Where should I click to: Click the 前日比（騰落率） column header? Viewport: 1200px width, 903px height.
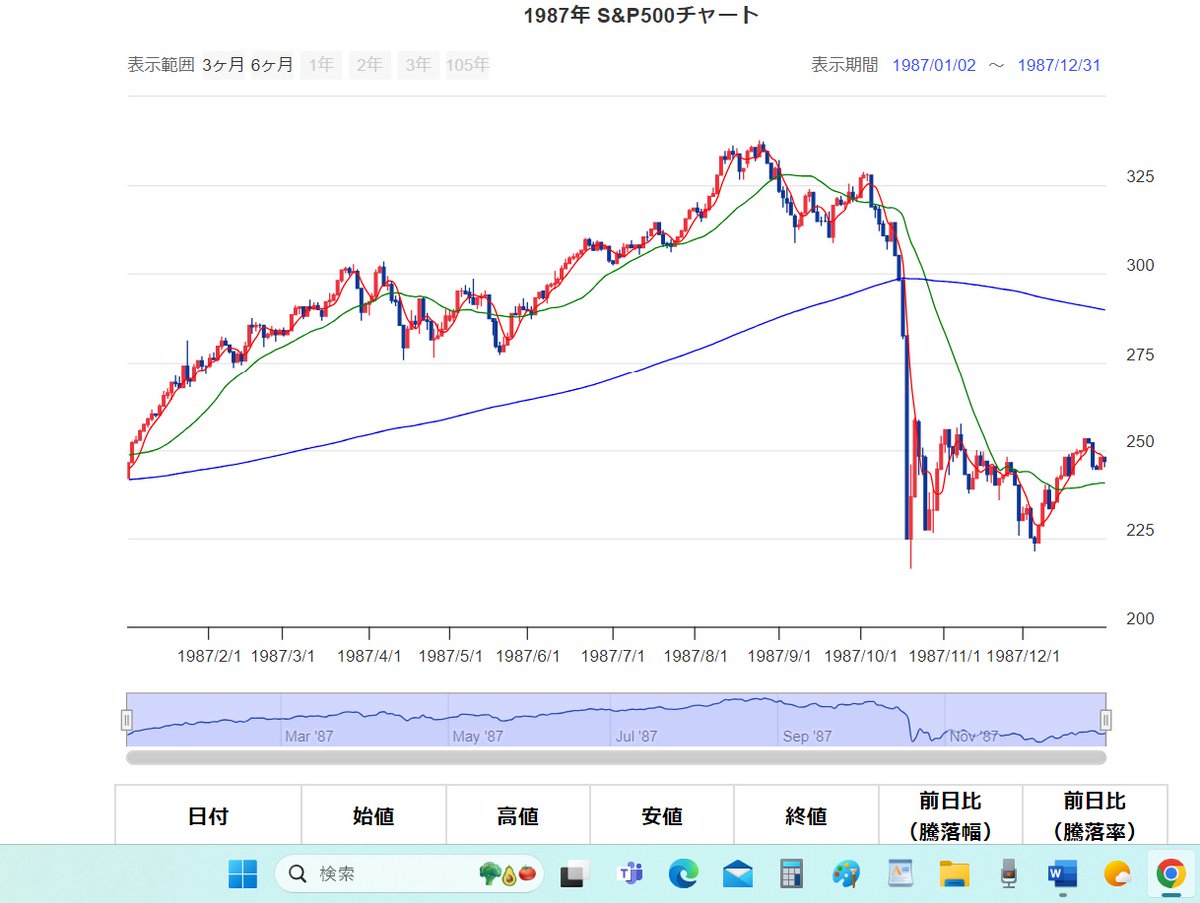[1094, 816]
